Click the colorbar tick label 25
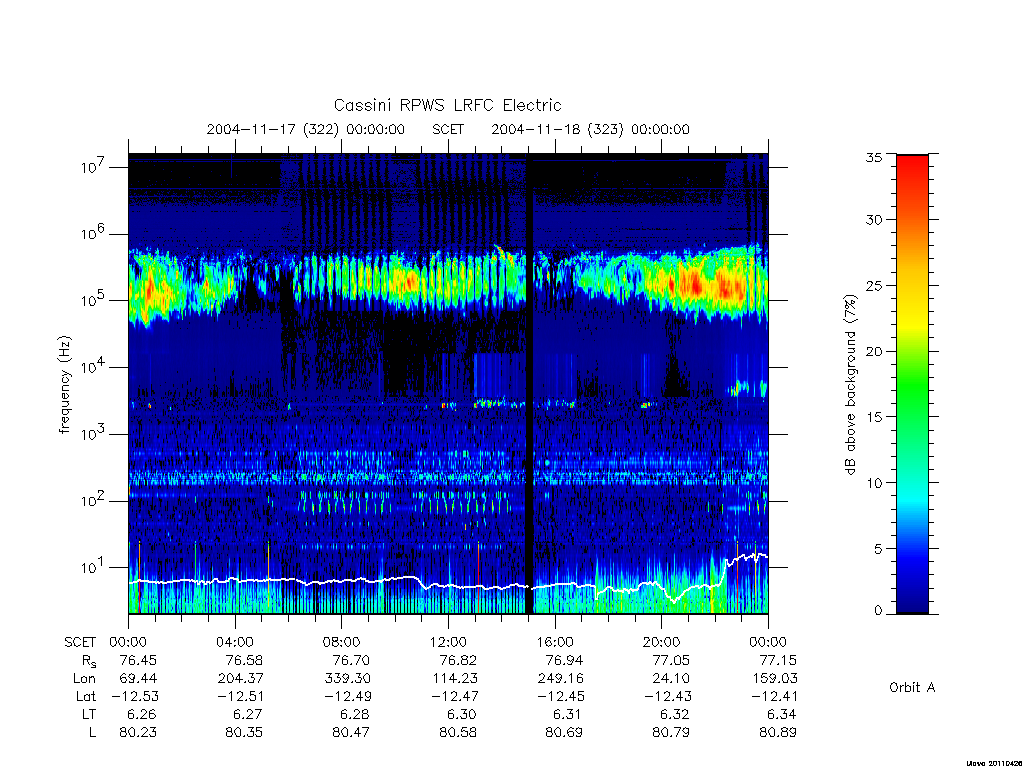1024x768 pixels. [x=874, y=285]
